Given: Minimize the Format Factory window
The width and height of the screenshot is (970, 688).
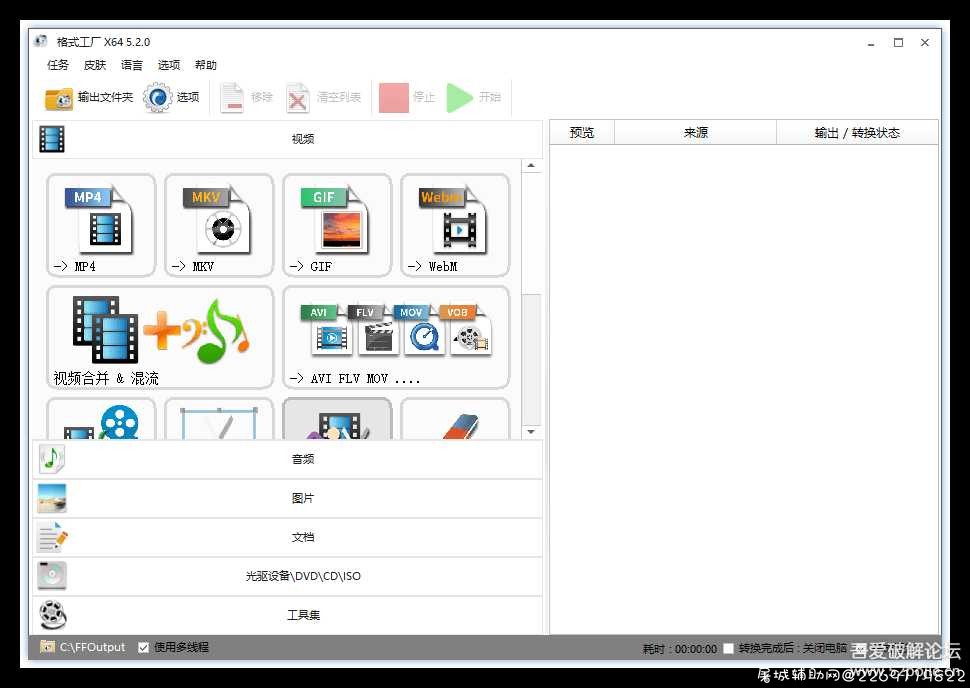Looking at the screenshot, I should 871,43.
